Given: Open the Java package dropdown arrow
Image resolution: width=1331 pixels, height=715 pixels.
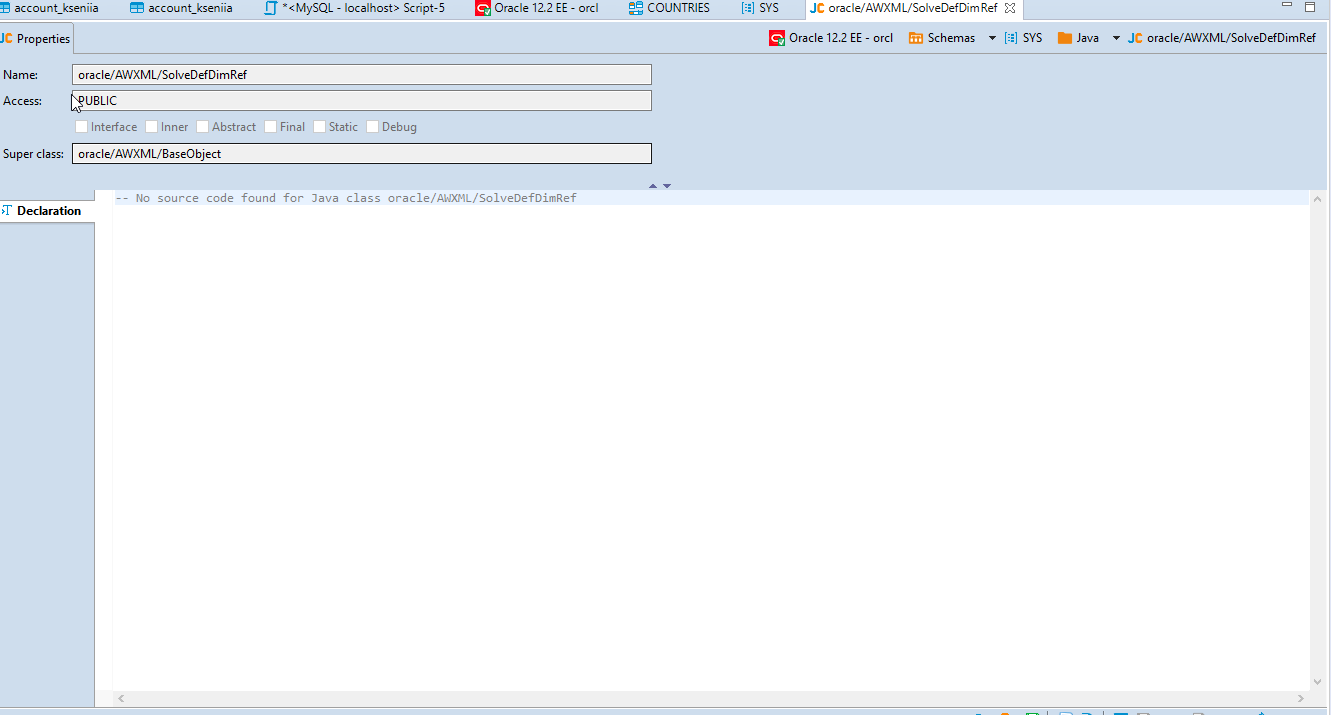Looking at the screenshot, I should [1117, 38].
